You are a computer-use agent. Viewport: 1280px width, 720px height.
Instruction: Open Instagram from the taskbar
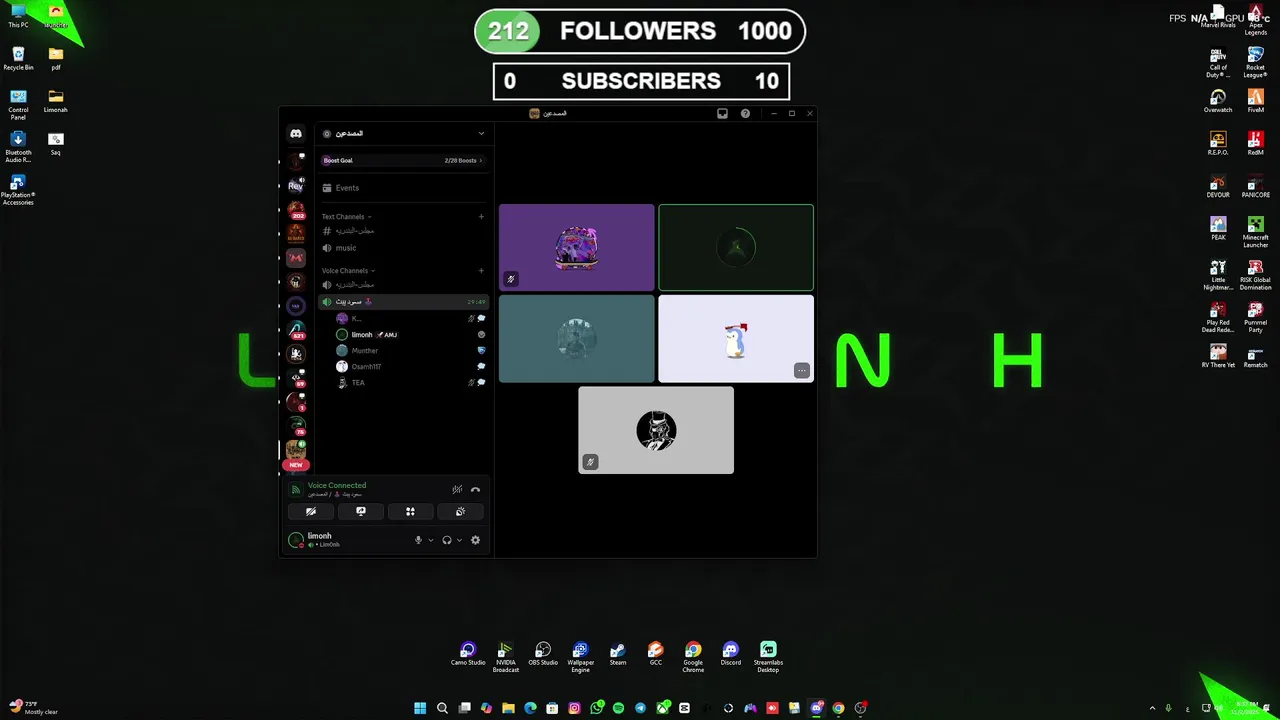[574, 708]
